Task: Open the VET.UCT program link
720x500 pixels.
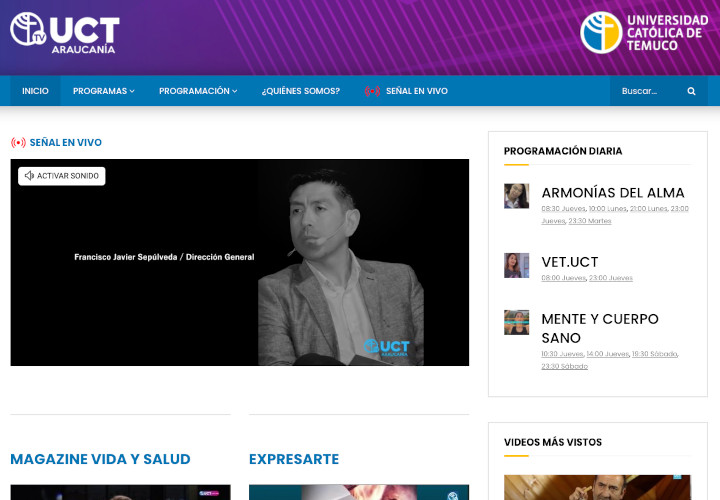Action: [x=570, y=262]
